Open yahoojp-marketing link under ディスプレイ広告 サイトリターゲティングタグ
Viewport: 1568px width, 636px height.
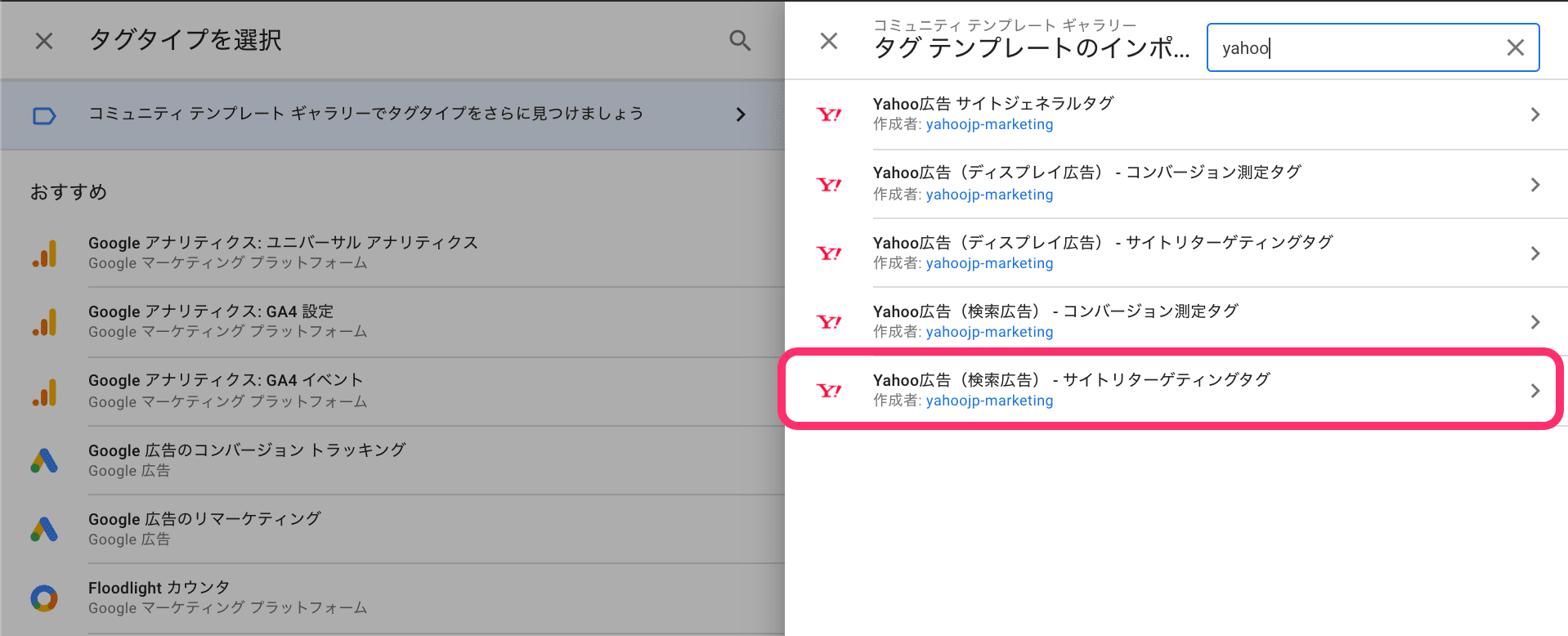(989, 263)
